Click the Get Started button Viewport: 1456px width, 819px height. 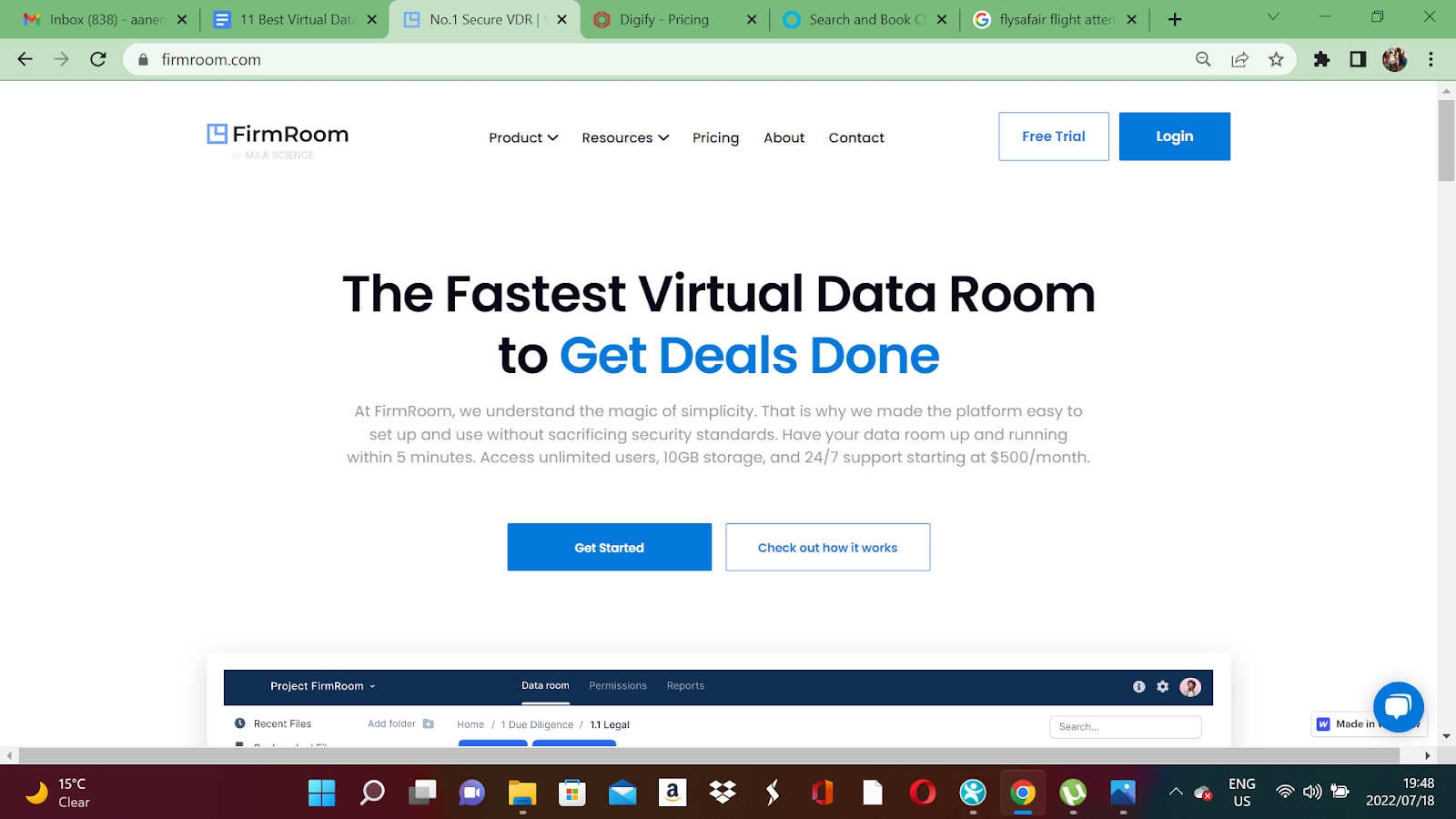click(x=610, y=547)
